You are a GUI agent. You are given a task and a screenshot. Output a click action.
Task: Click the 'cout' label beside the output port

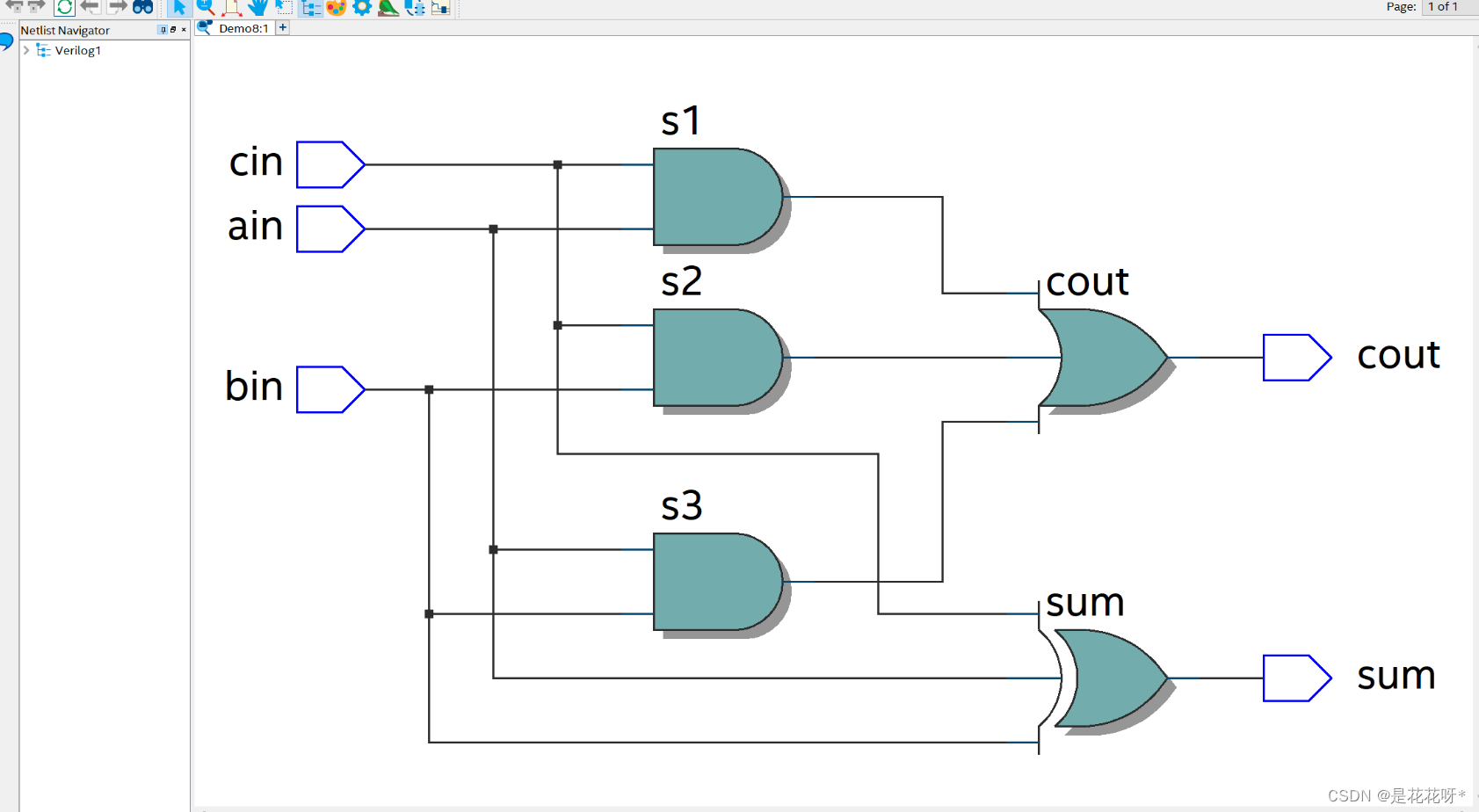pyautogui.click(x=1398, y=355)
